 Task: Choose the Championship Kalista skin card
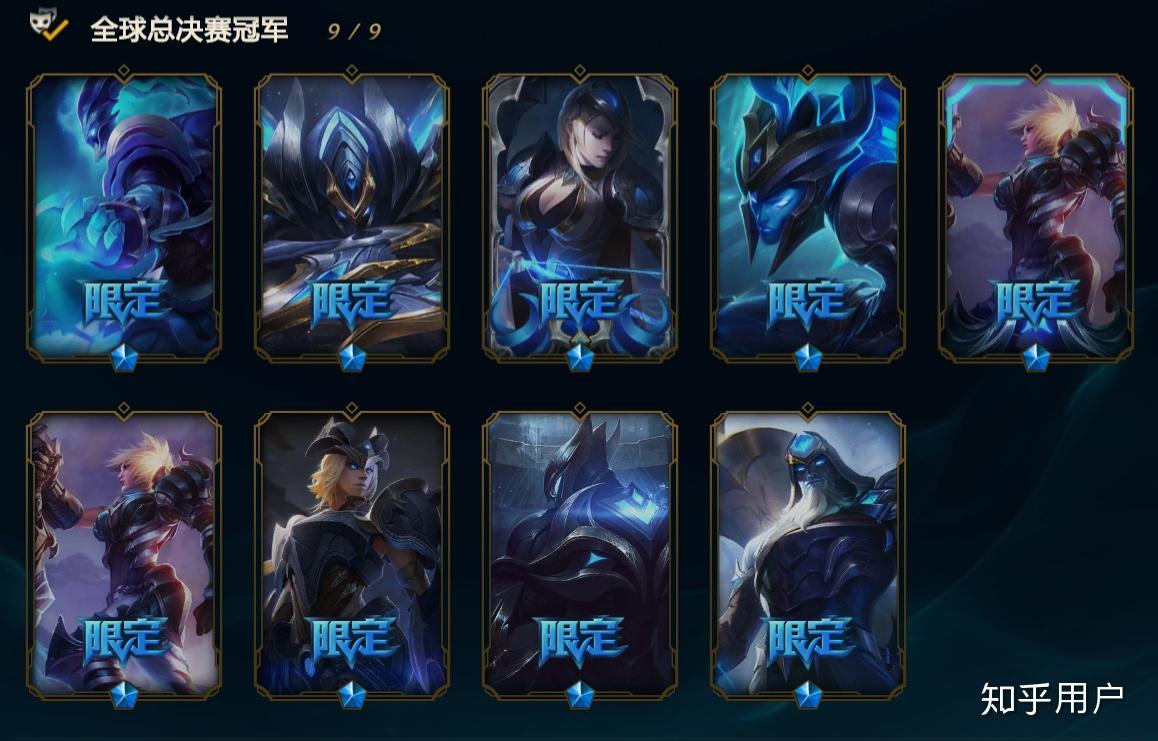click(808, 218)
